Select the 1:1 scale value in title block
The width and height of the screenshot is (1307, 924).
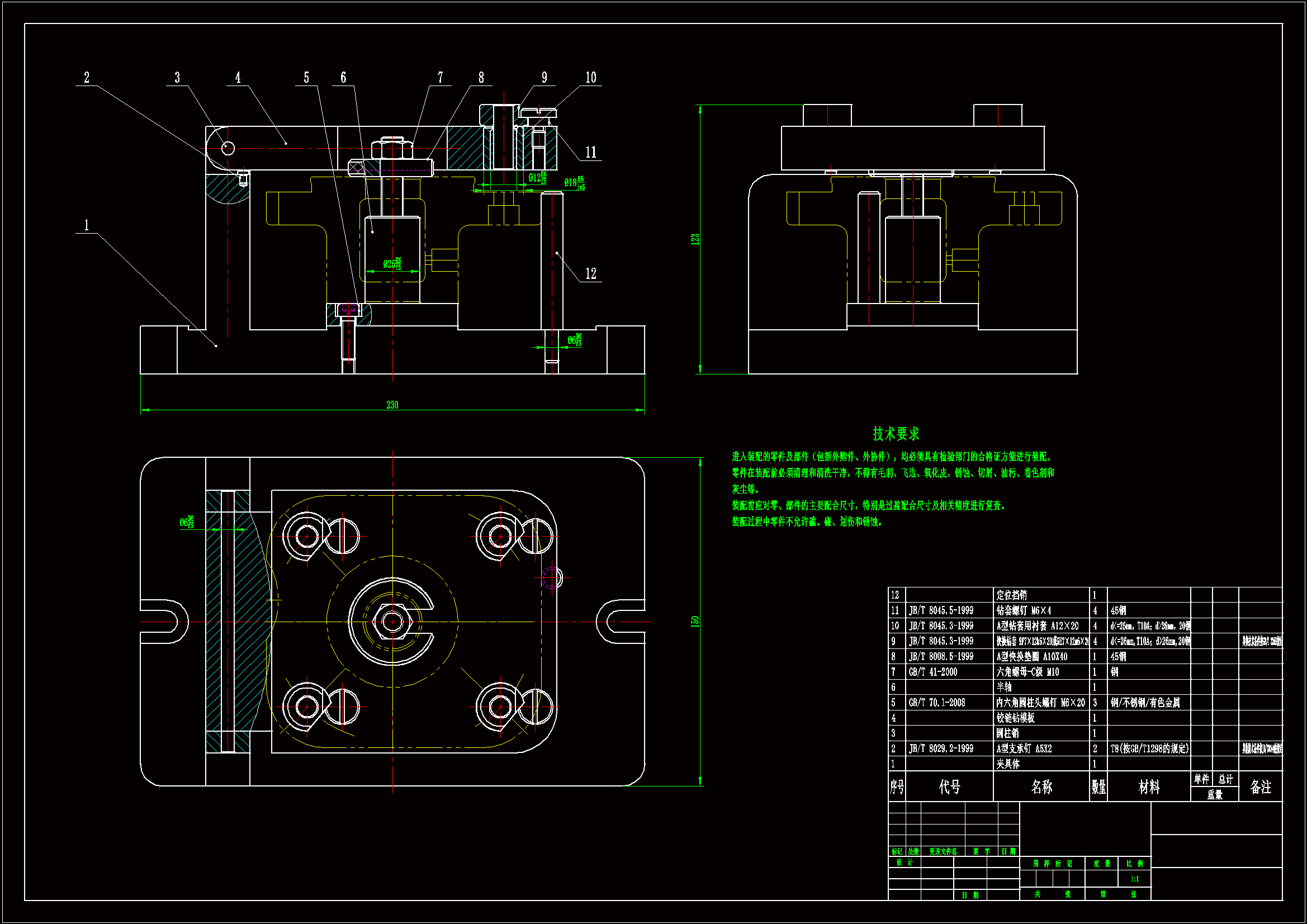pyautogui.click(x=1134, y=879)
